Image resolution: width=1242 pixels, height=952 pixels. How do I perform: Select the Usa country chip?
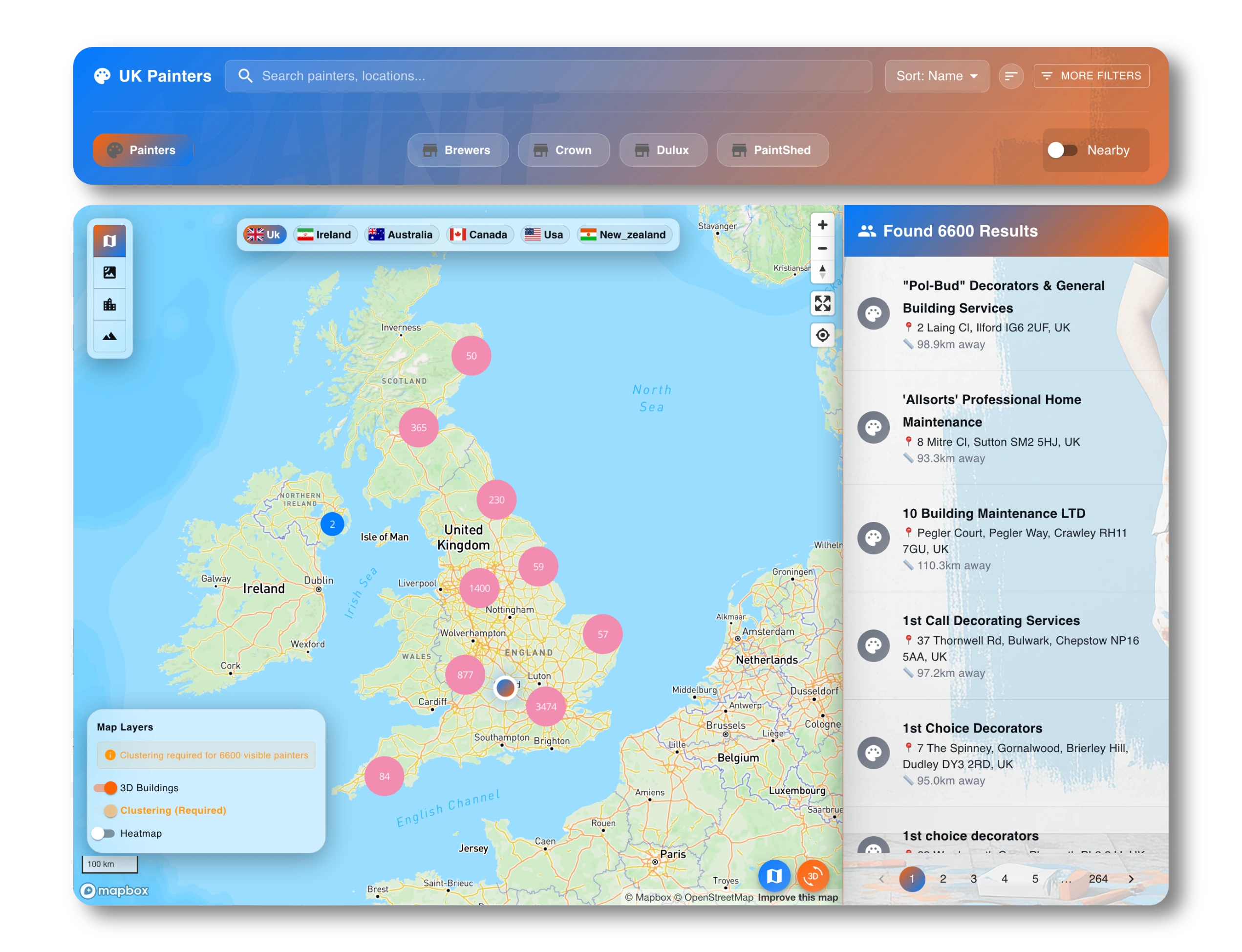pos(544,235)
